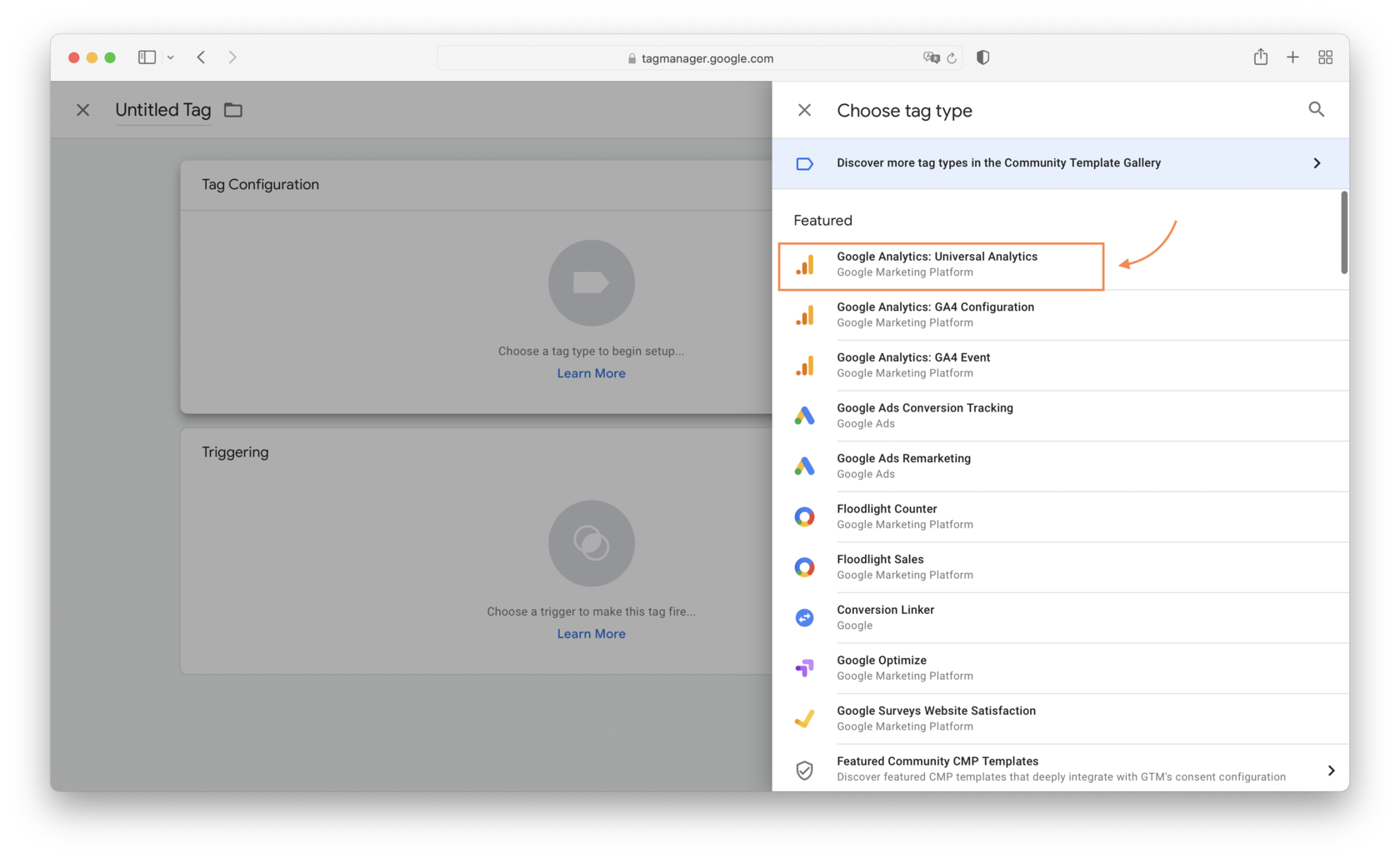Click the Google Surveys checkmark icon
Image resolution: width=1400 pixels, height=858 pixels.
tap(804, 719)
